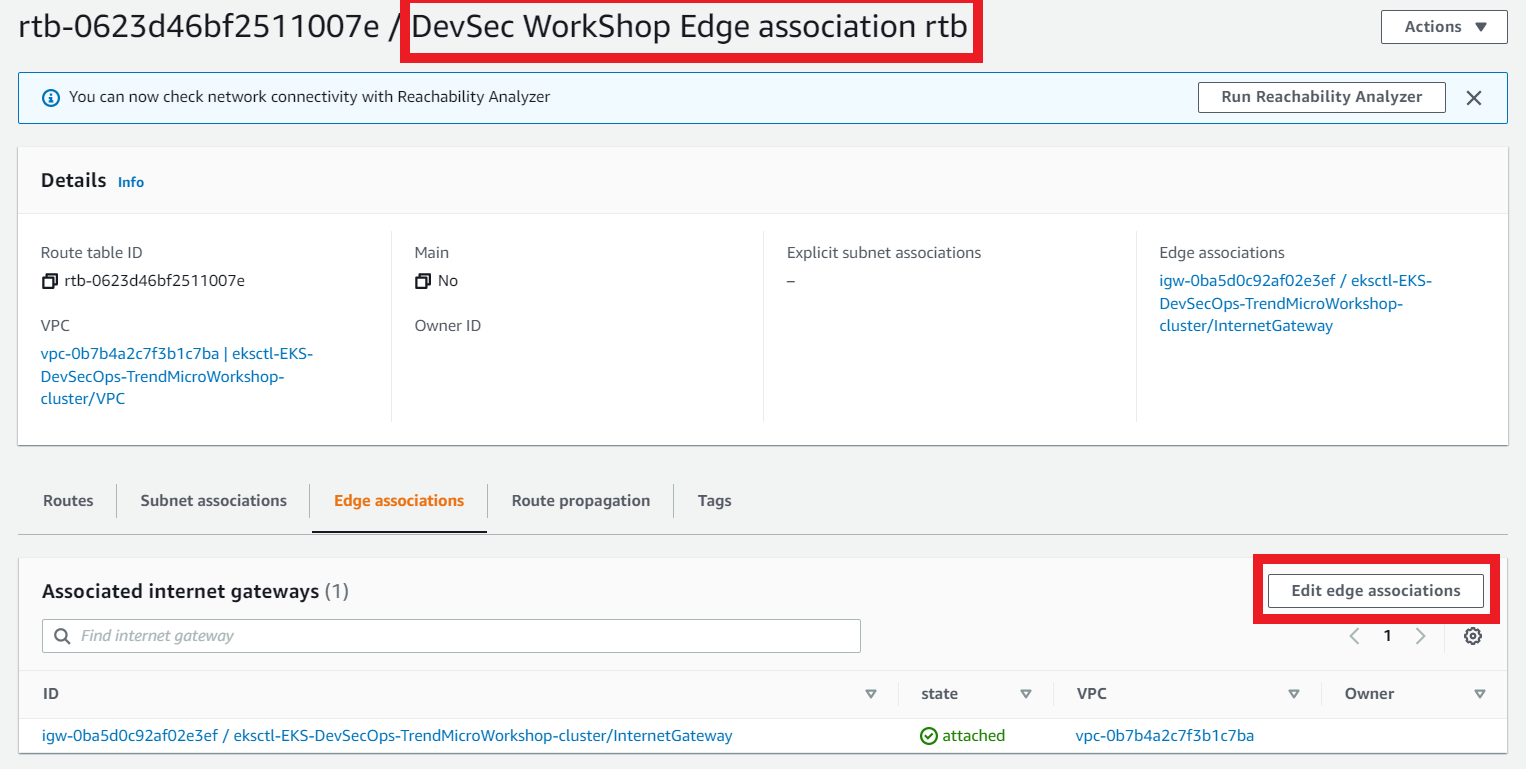Sort by ID column arrow
This screenshot has height=769, width=1526.
pyautogui.click(x=870, y=694)
